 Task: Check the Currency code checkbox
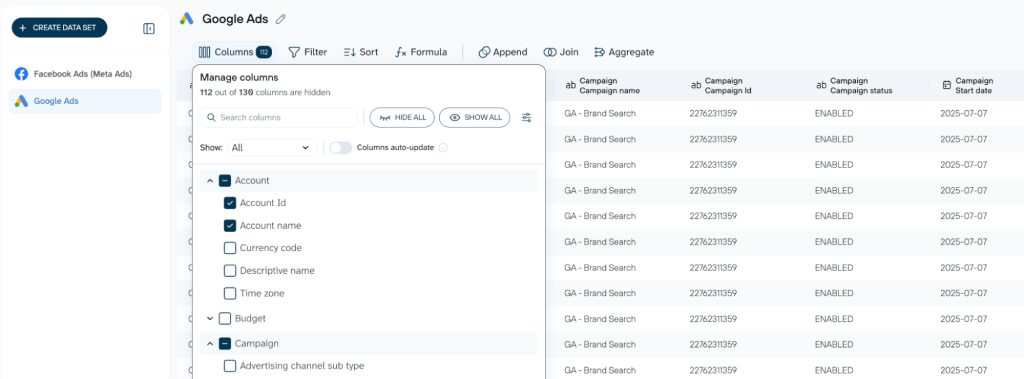tap(230, 248)
